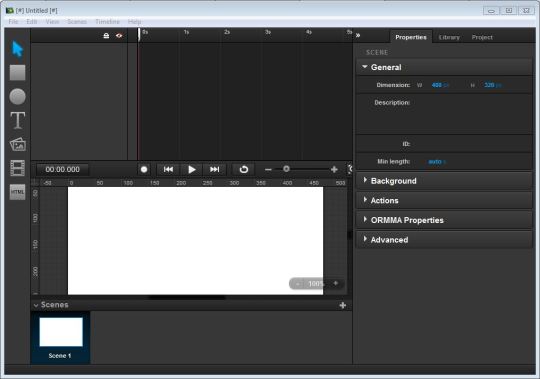This screenshot has width=540, height=379.
Task: Click the timeline zoom slider handle
Action: (286, 169)
